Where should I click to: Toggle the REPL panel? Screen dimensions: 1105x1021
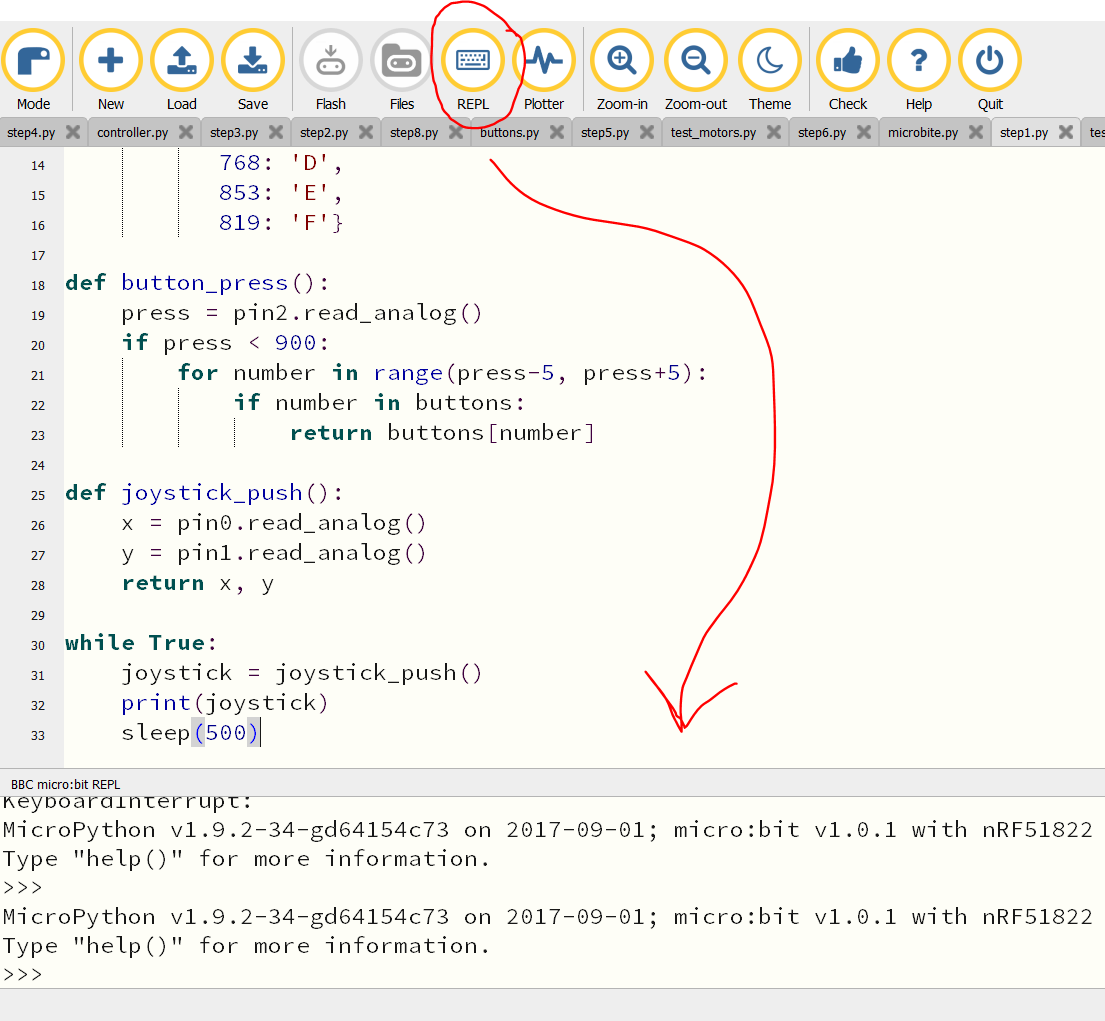point(474,60)
